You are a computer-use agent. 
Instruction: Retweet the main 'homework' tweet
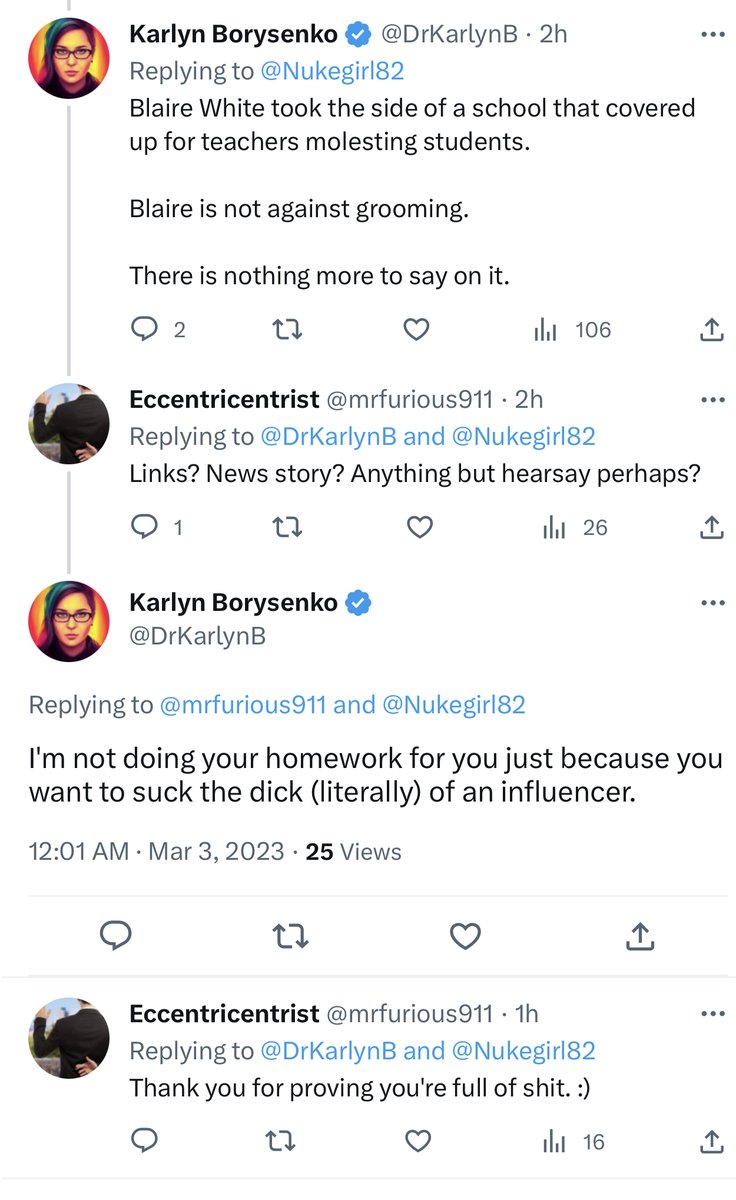click(x=290, y=936)
